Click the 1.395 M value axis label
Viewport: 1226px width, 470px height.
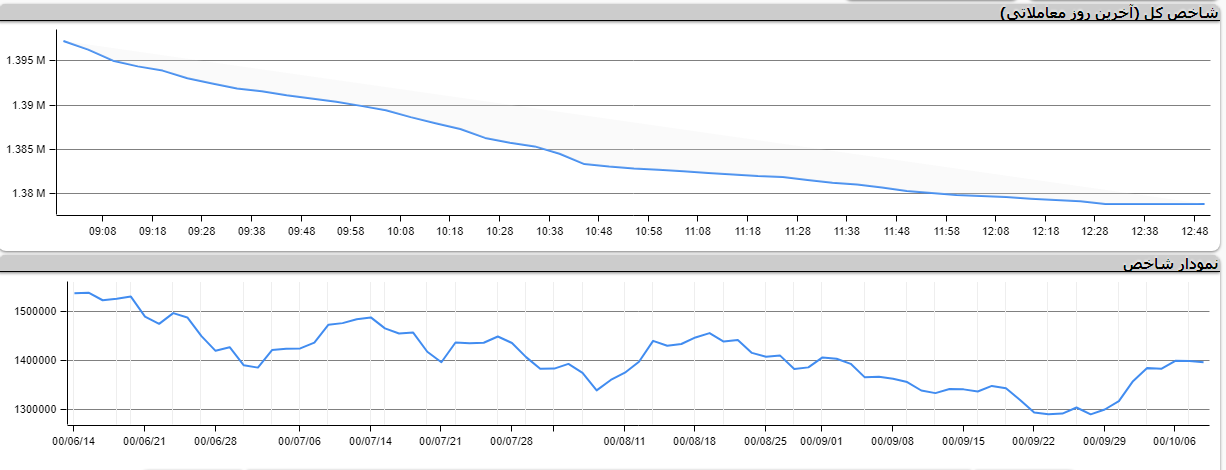pos(26,61)
